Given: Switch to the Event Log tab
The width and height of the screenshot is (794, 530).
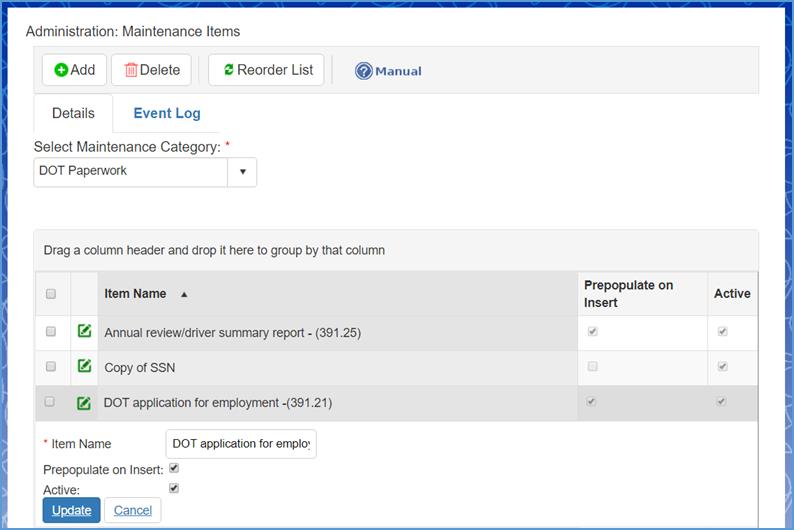Looking at the screenshot, I should [167, 114].
